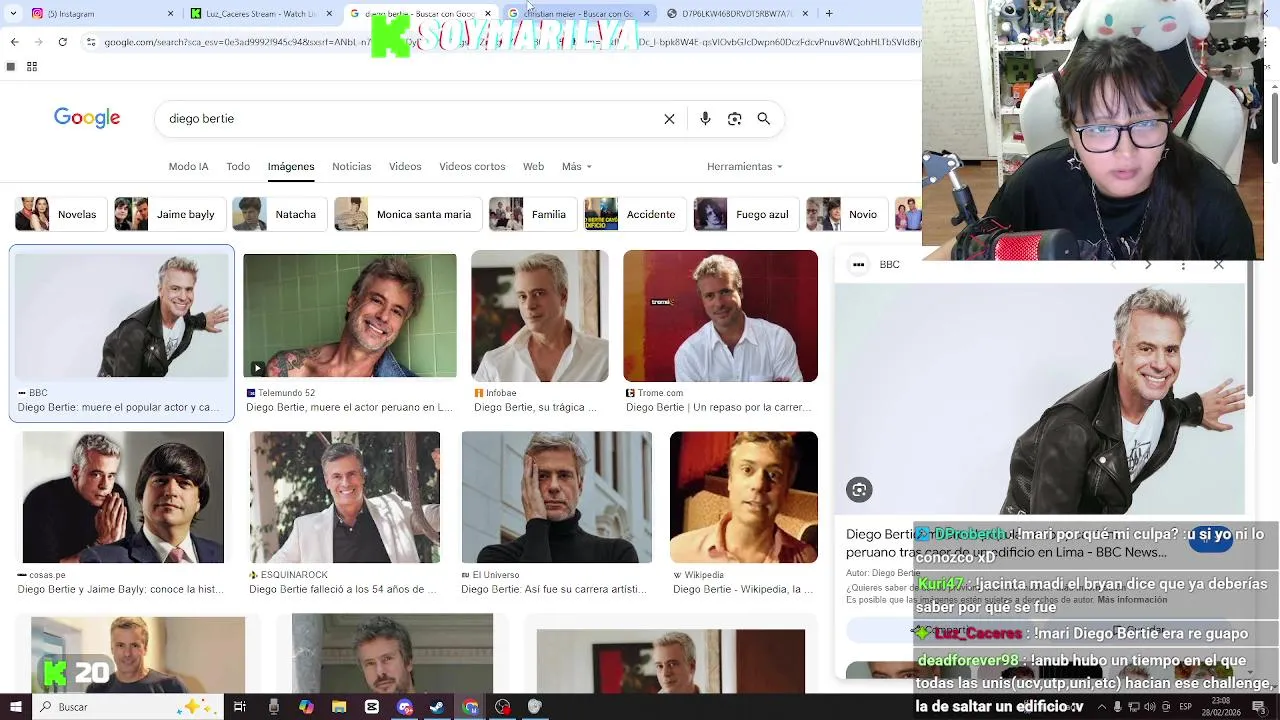Open Web results tab
The height and width of the screenshot is (720, 1280).
click(x=534, y=166)
